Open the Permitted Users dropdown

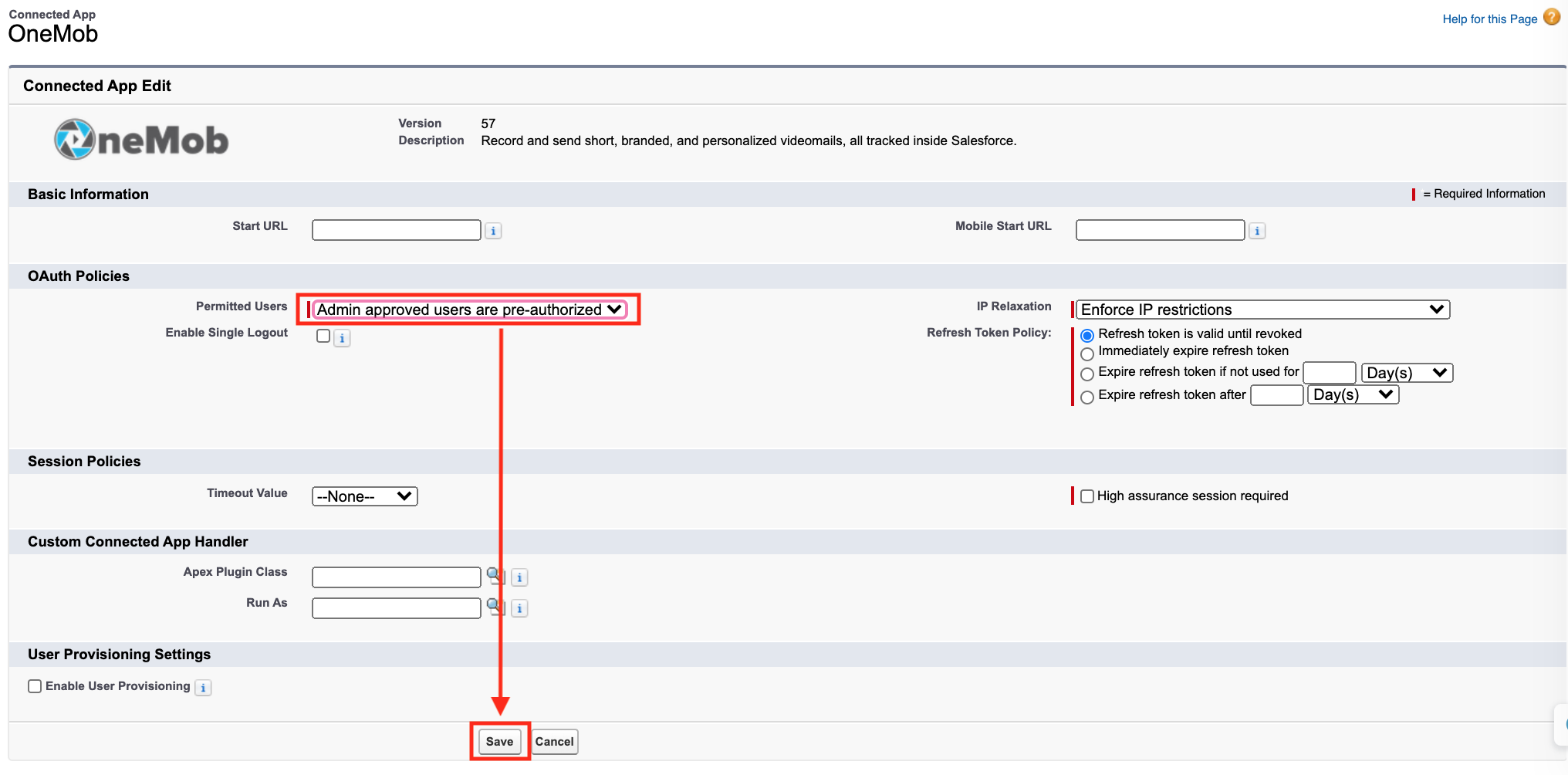tap(469, 310)
